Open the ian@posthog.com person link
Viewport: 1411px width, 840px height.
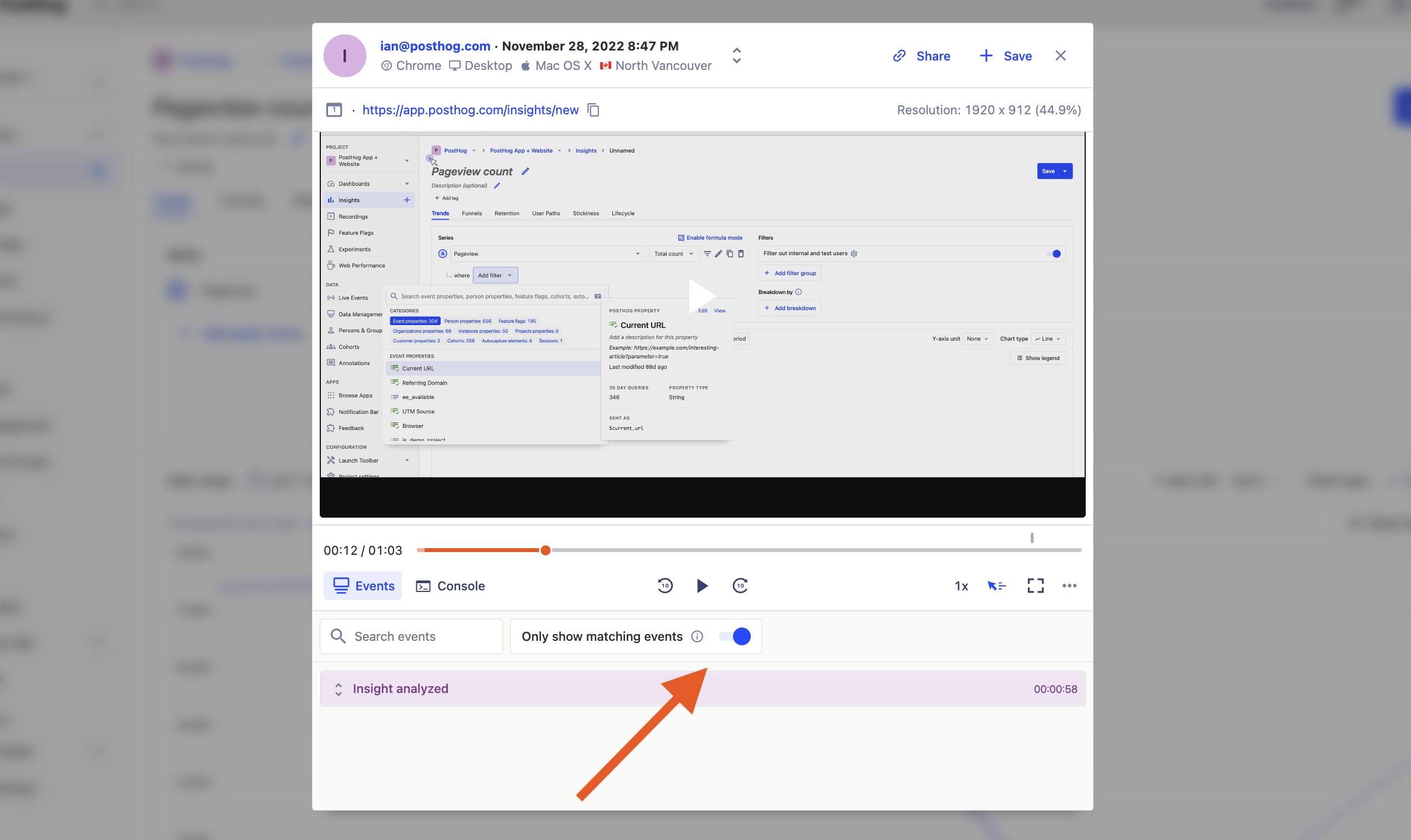tap(435, 46)
